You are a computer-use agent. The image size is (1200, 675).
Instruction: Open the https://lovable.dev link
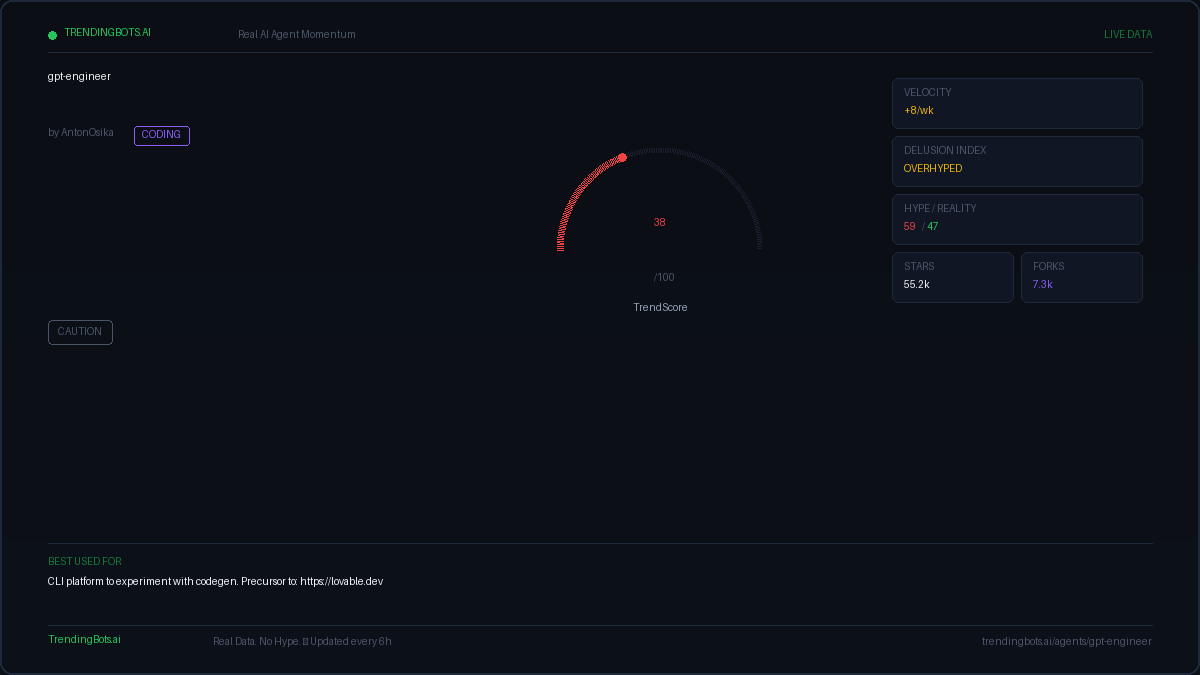pyautogui.click(x=342, y=582)
